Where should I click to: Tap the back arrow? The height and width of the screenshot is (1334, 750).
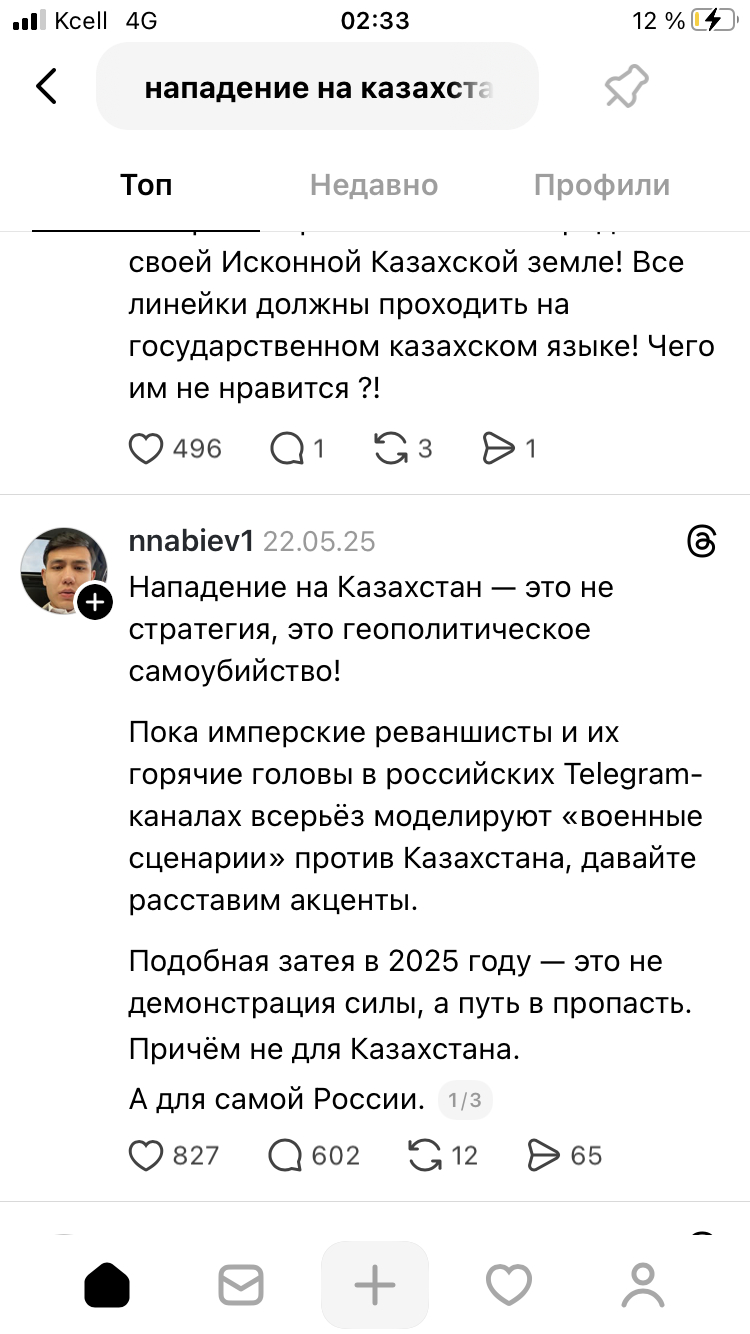click(x=47, y=86)
